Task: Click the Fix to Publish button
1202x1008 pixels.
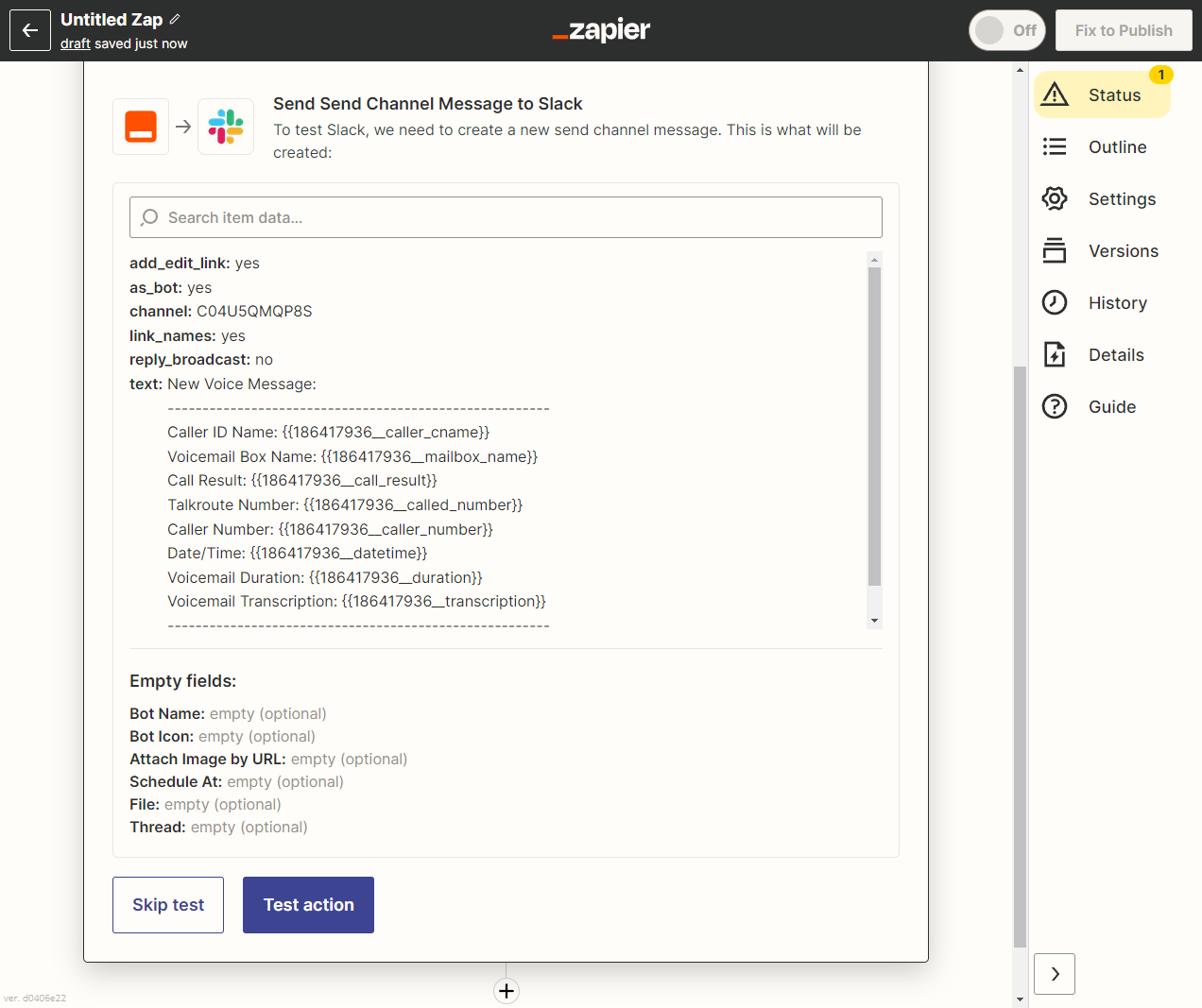Action: point(1124,30)
